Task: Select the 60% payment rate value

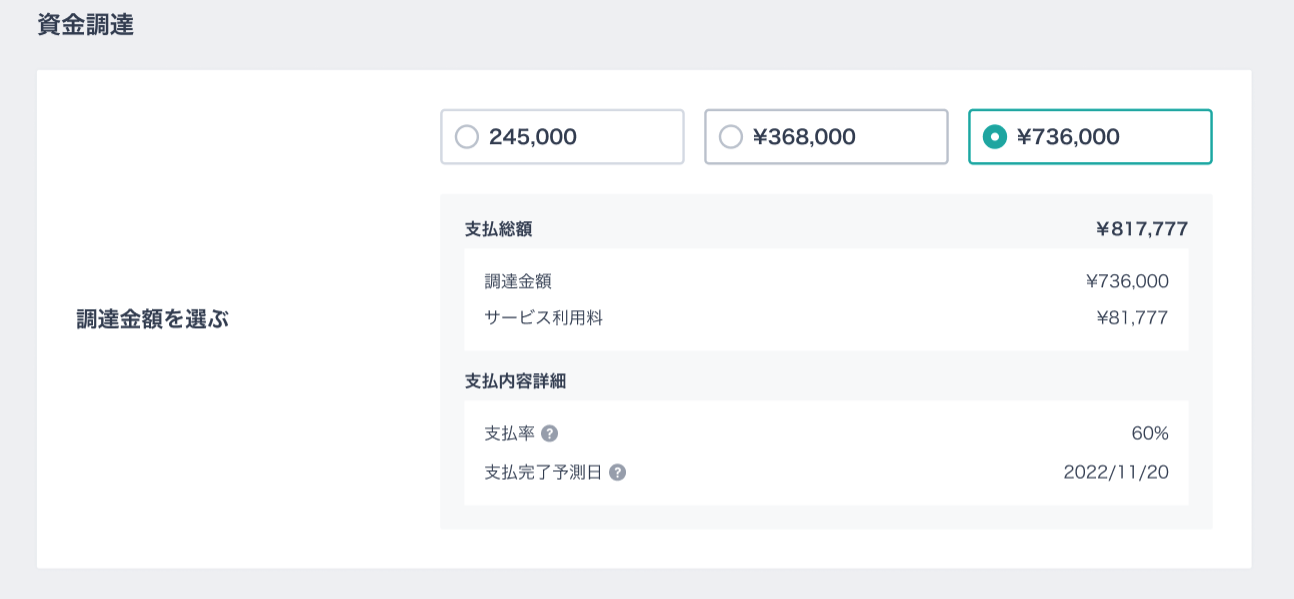Action: [x=1150, y=433]
